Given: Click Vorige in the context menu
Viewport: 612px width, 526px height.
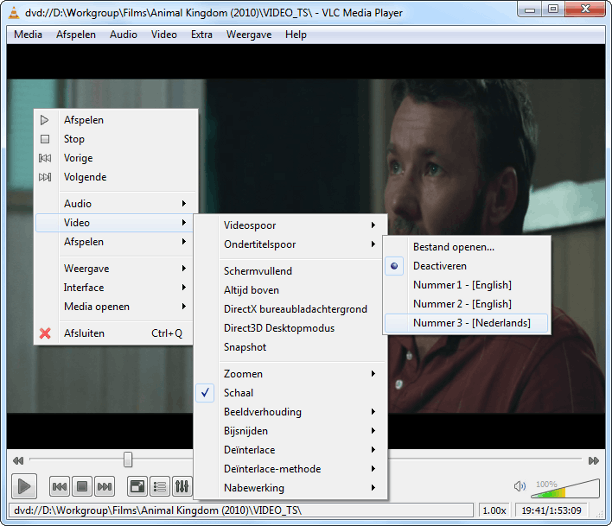Looking at the screenshot, I should pos(114,158).
